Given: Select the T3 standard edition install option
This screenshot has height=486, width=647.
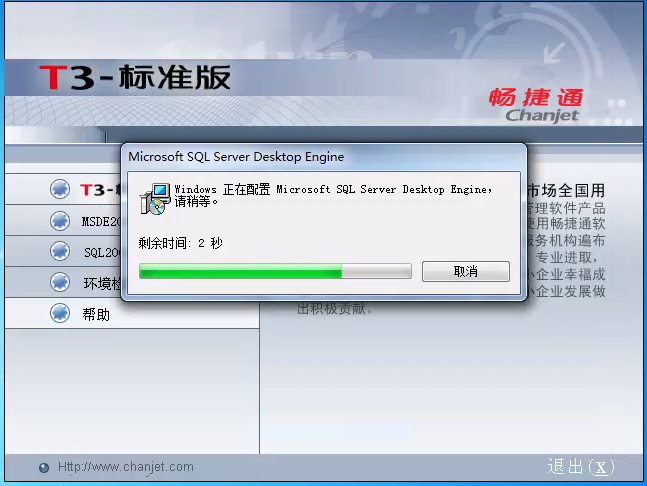Looking at the screenshot, I should point(101,190).
